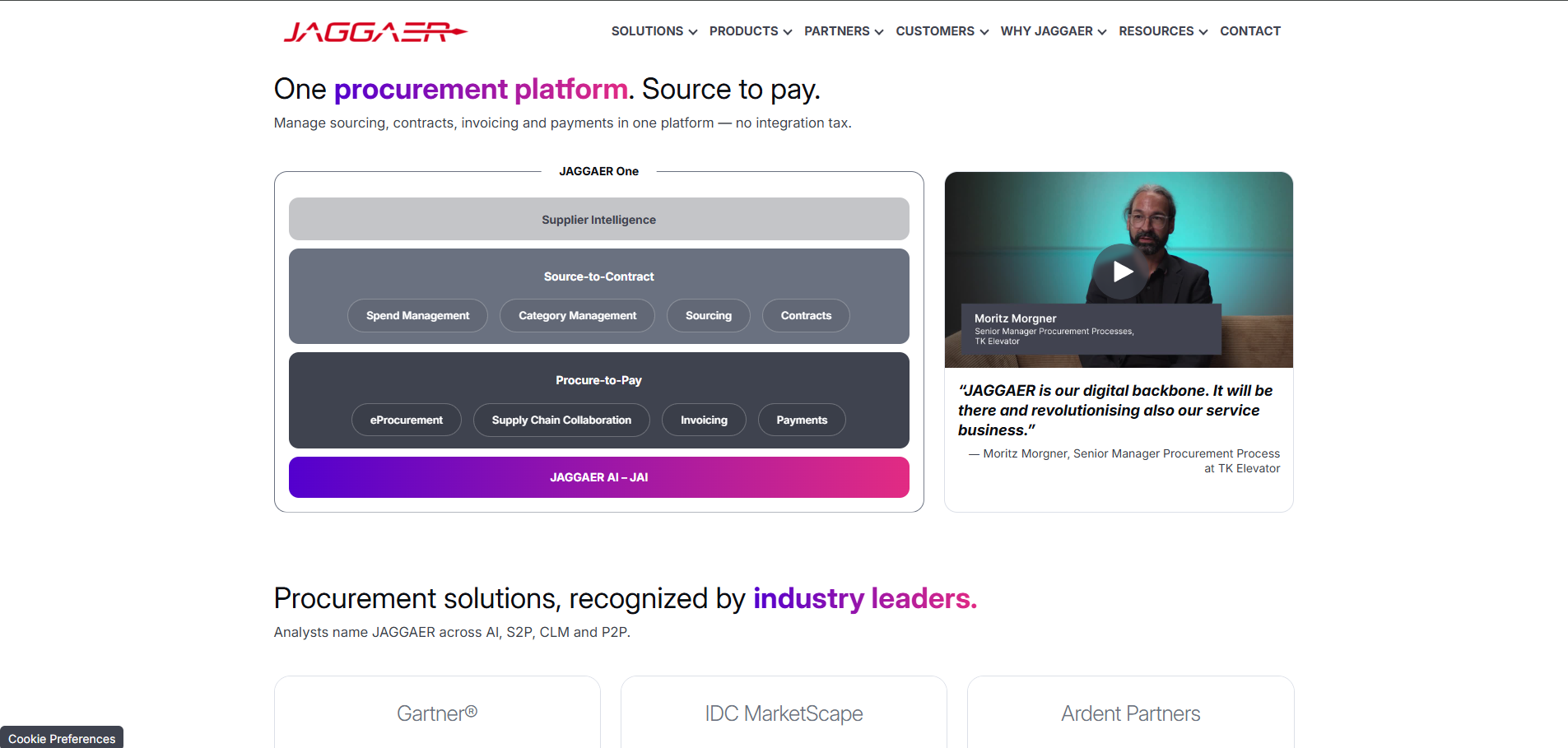Expand the Products dropdown chevron
Viewport: 1568px width, 748px height.
(x=788, y=32)
